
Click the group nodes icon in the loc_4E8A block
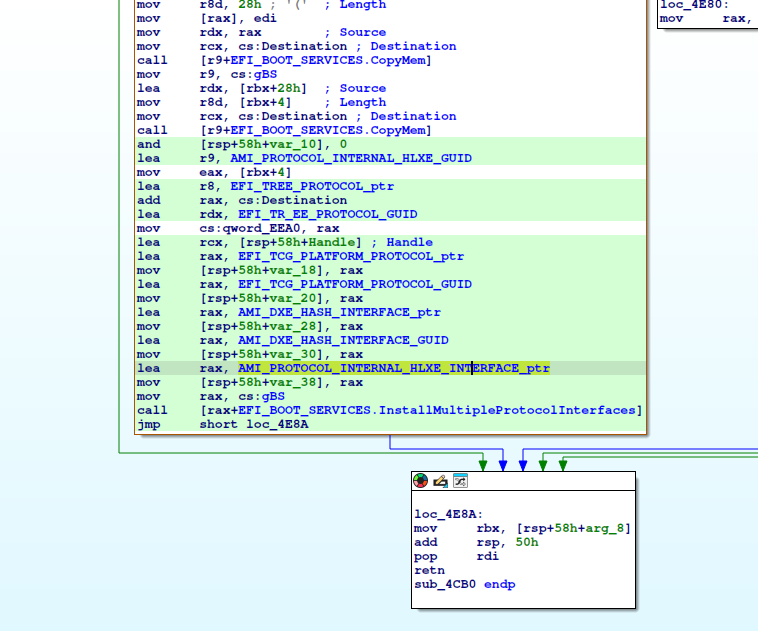point(460,481)
